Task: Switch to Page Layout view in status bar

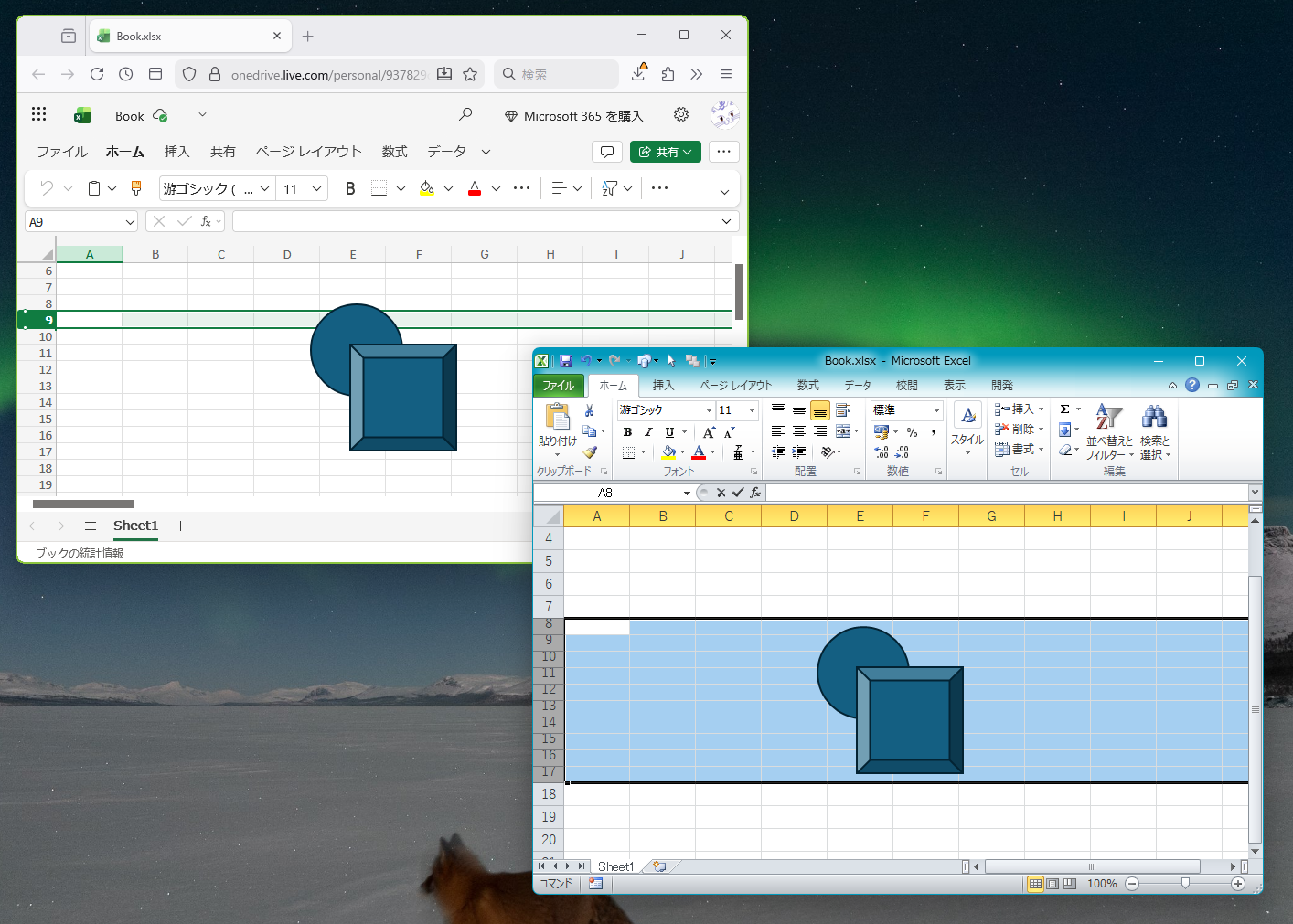Action: (1053, 884)
